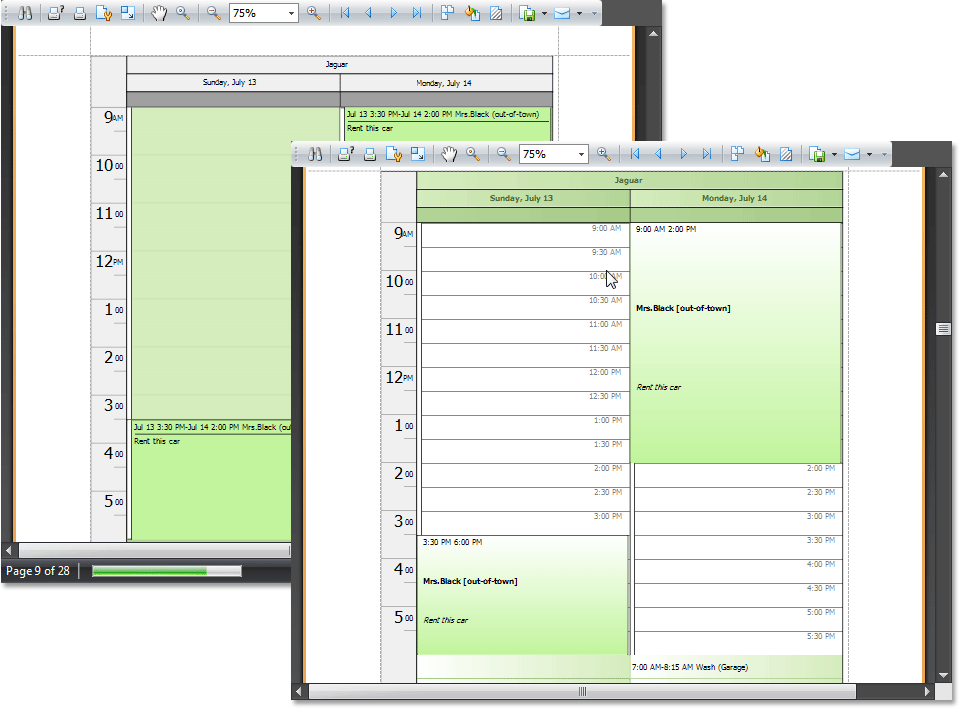Click Export Document icon in back window

tap(527, 13)
